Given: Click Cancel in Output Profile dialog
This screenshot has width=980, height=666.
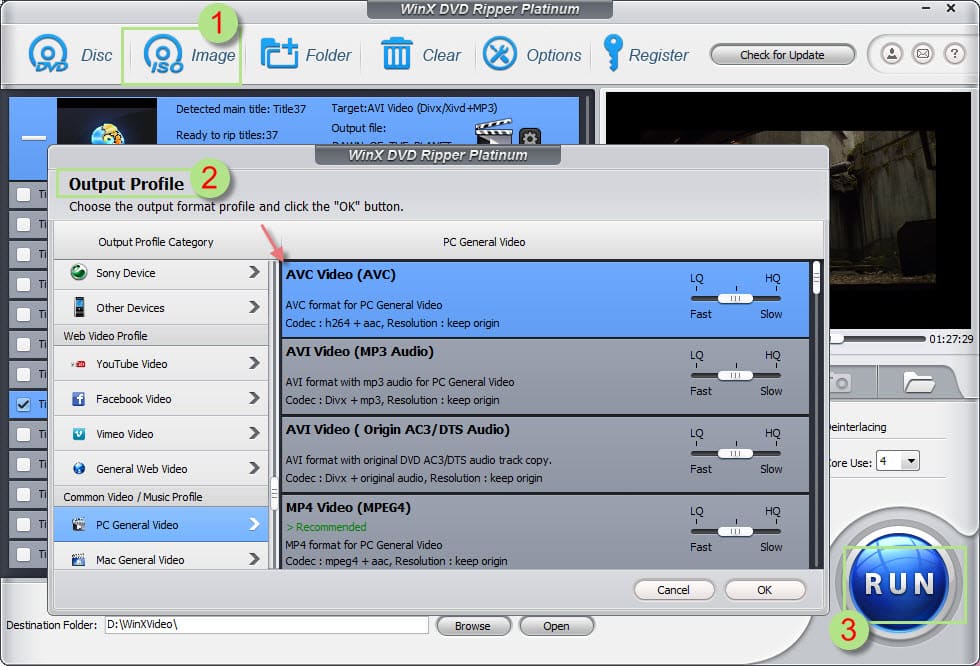Looking at the screenshot, I should (673, 590).
